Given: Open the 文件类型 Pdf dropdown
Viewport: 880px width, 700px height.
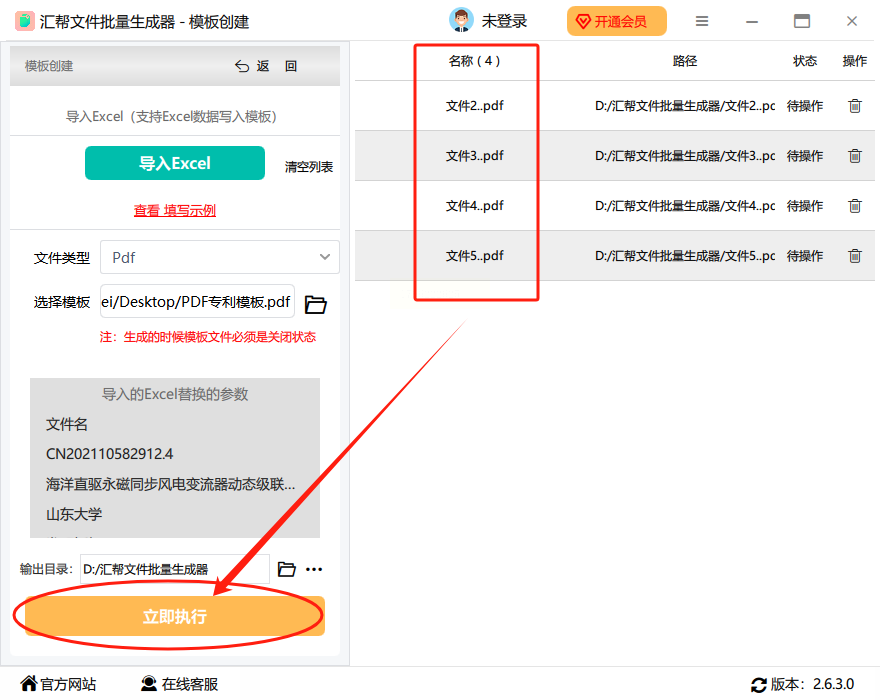Looking at the screenshot, I should point(219,257).
